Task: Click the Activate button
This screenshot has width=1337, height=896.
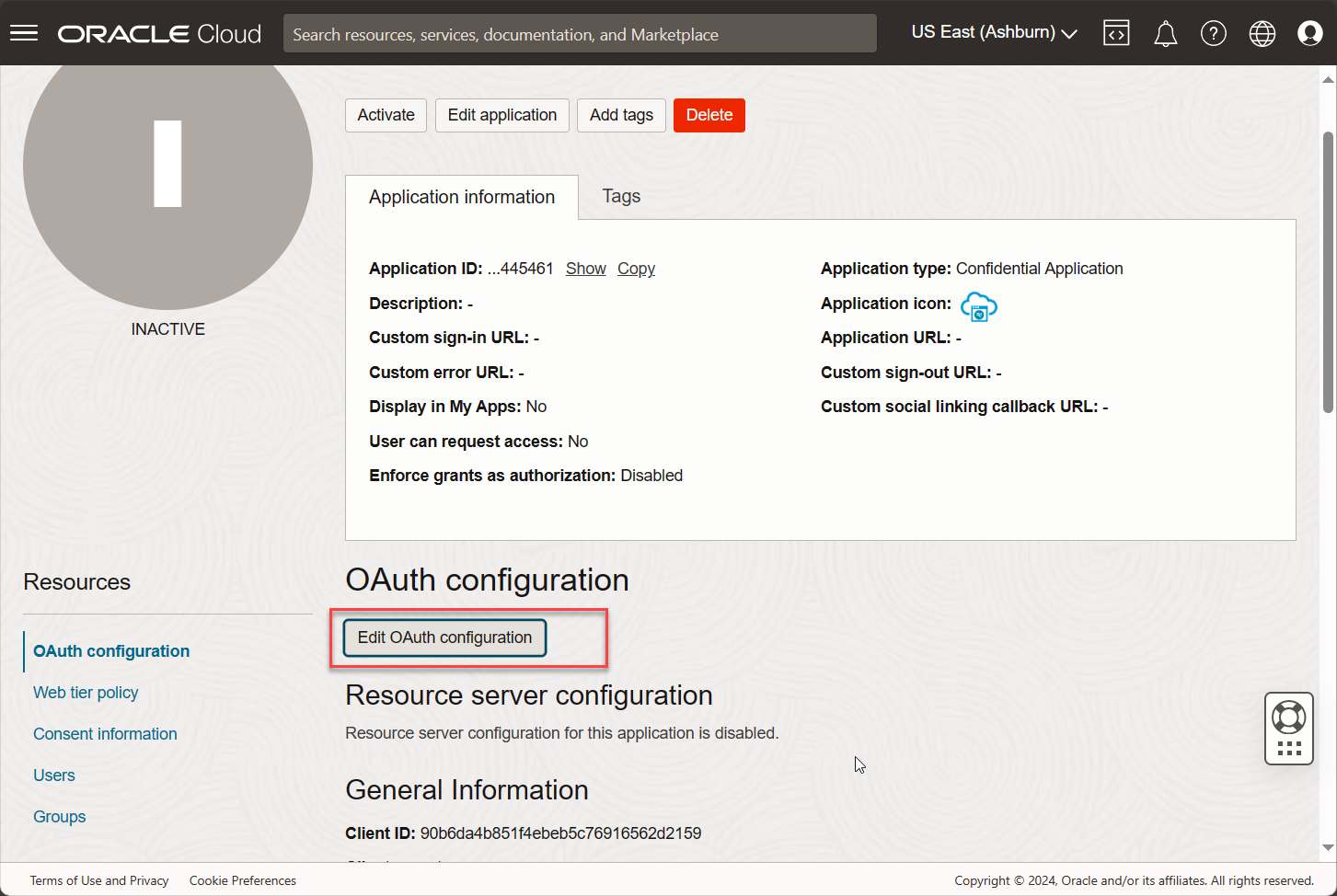Action: [x=386, y=115]
